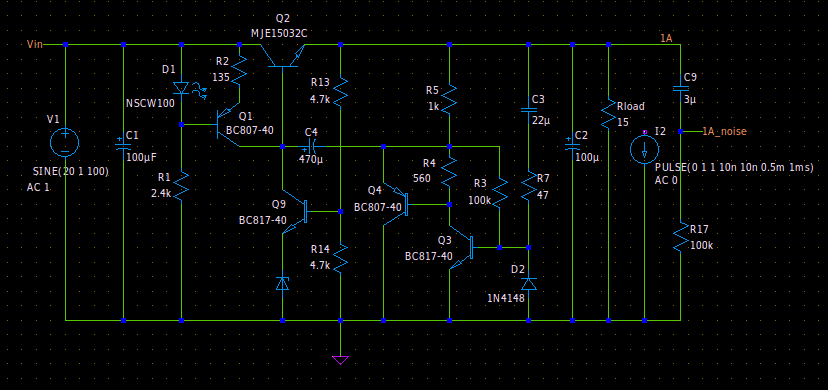Screen dimensions: 828x390
Task: Click the 100µF value of C1
Action: (142, 157)
